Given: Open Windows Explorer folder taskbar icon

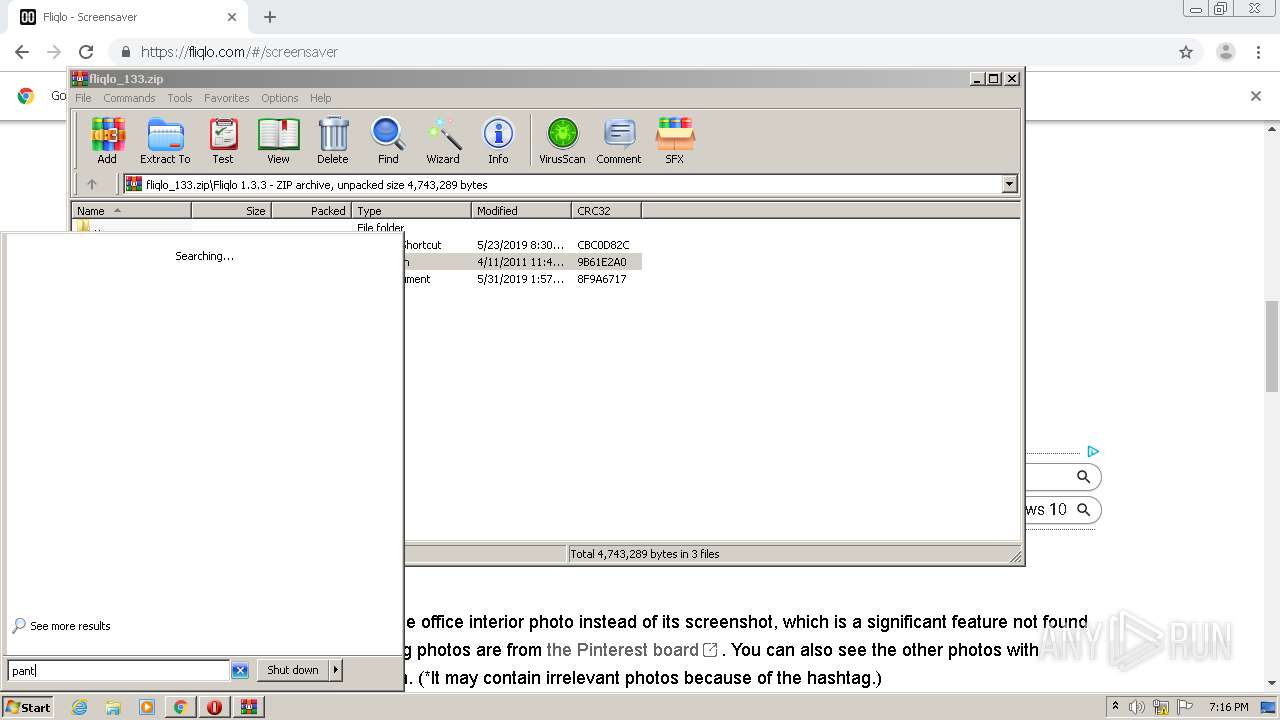Looking at the screenshot, I should 113,707.
